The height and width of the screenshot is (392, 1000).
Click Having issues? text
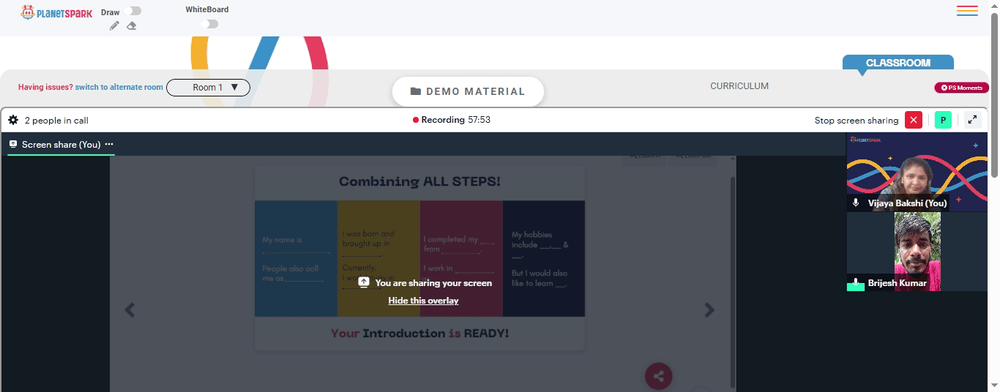[45, 87]
